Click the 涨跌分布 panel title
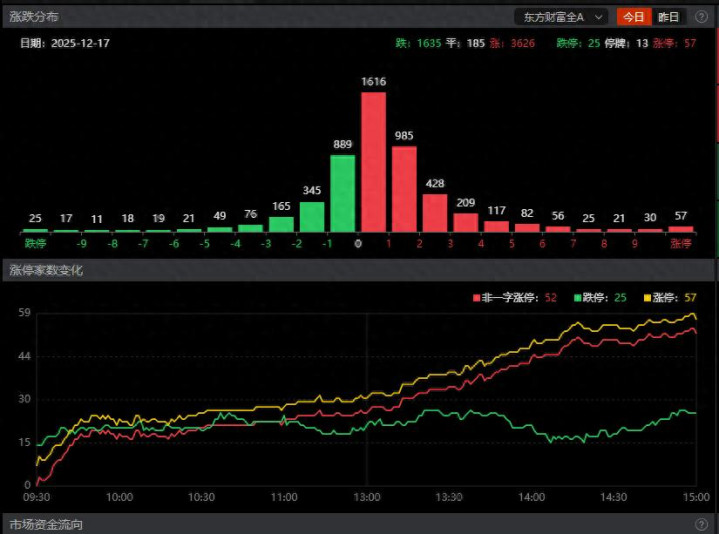The image size is (719, 534). 34,17
